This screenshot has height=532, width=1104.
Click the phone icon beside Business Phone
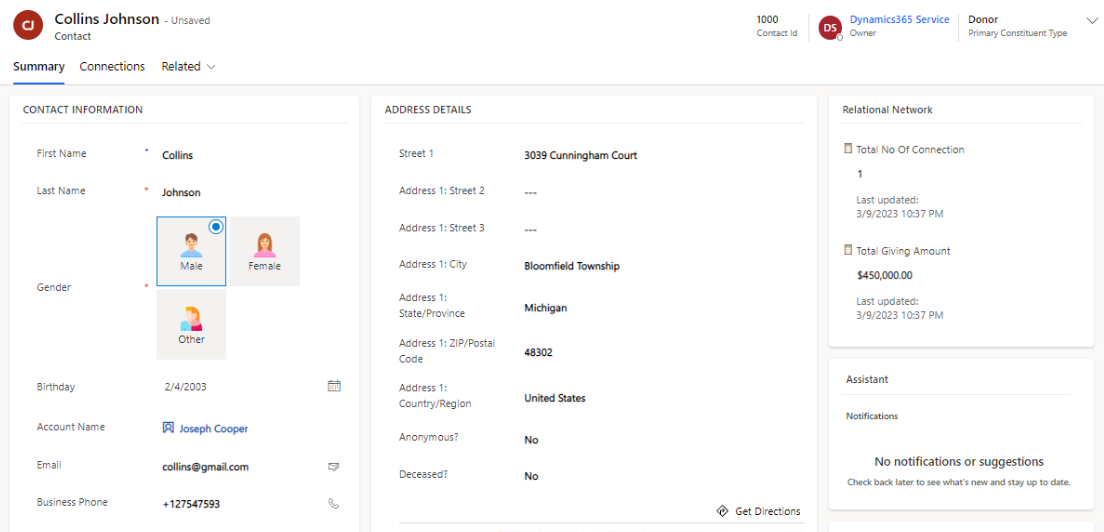[334, 504]
